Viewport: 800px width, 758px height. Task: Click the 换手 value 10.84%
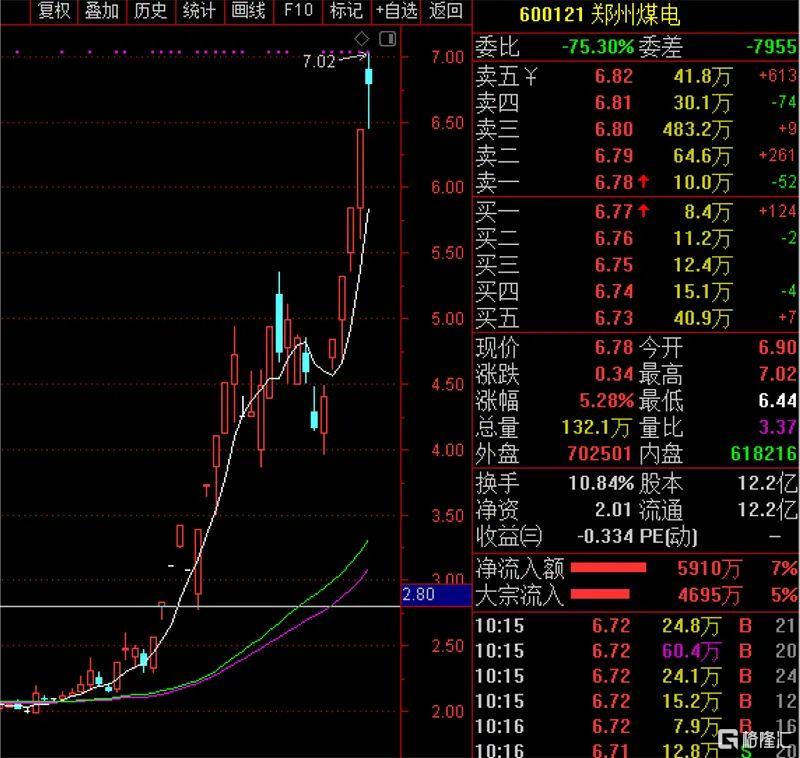602,484
